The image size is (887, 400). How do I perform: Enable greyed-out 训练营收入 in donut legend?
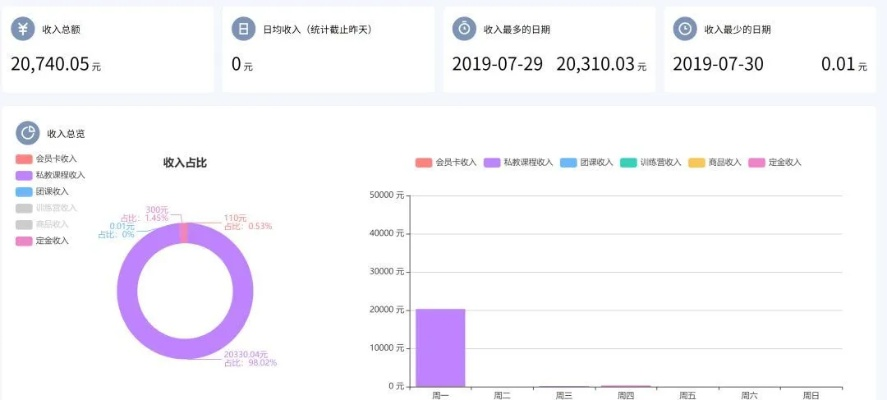46,208
